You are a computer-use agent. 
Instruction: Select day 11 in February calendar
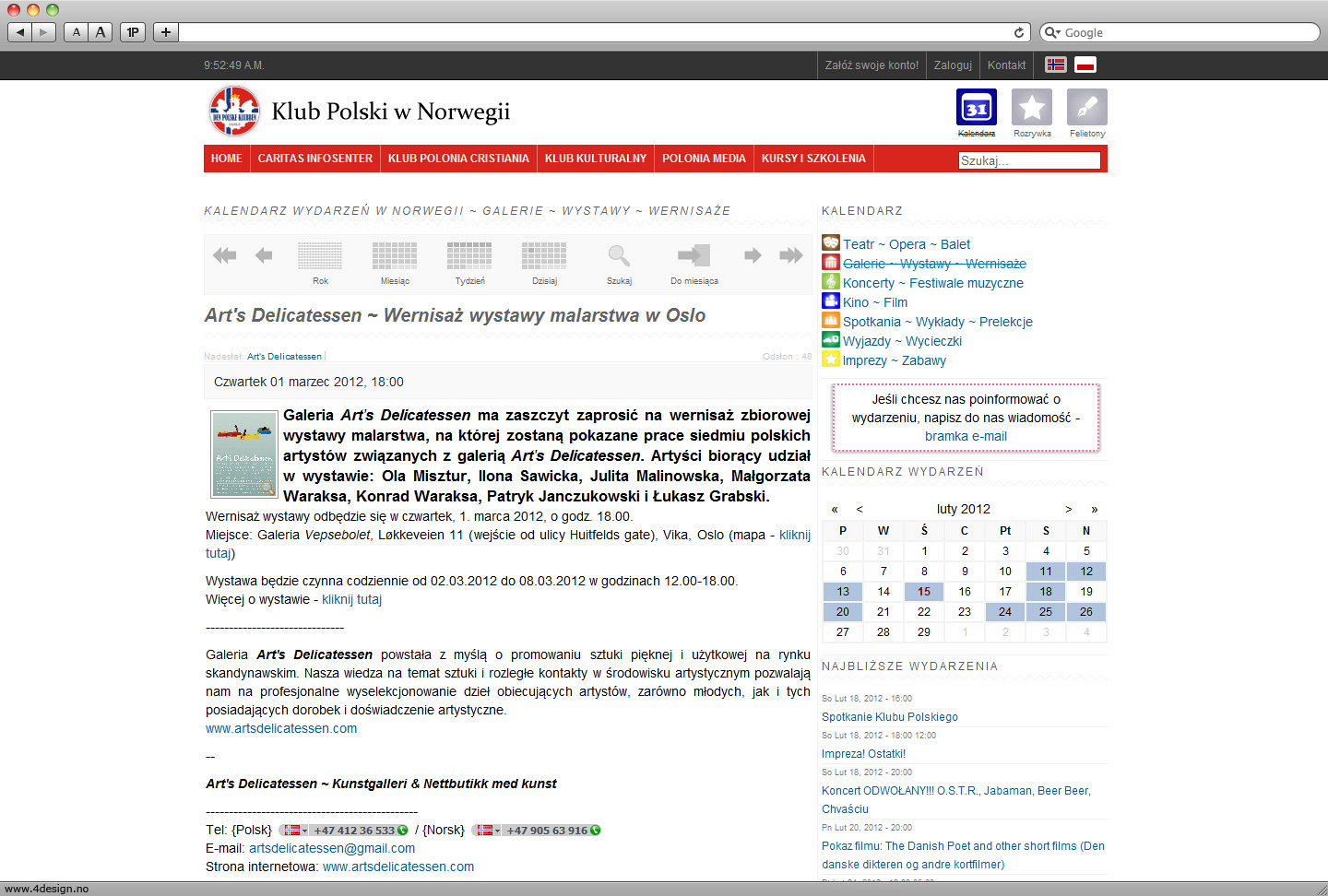(x=1046, y=571)
